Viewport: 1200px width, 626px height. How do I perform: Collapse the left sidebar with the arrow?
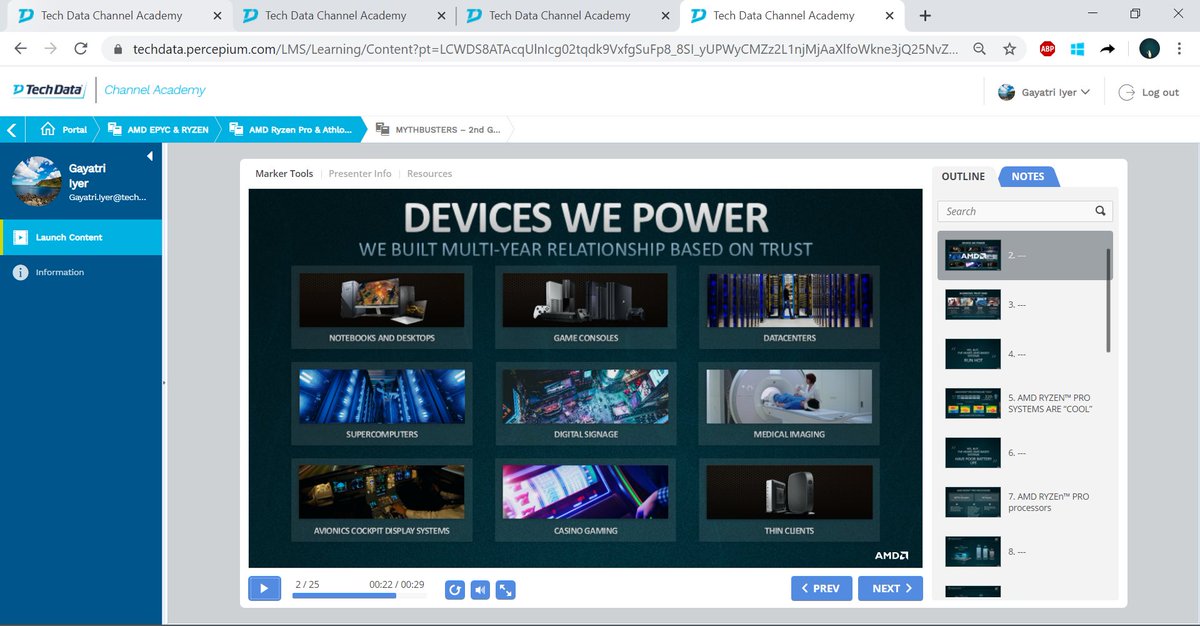coord(150,156)
